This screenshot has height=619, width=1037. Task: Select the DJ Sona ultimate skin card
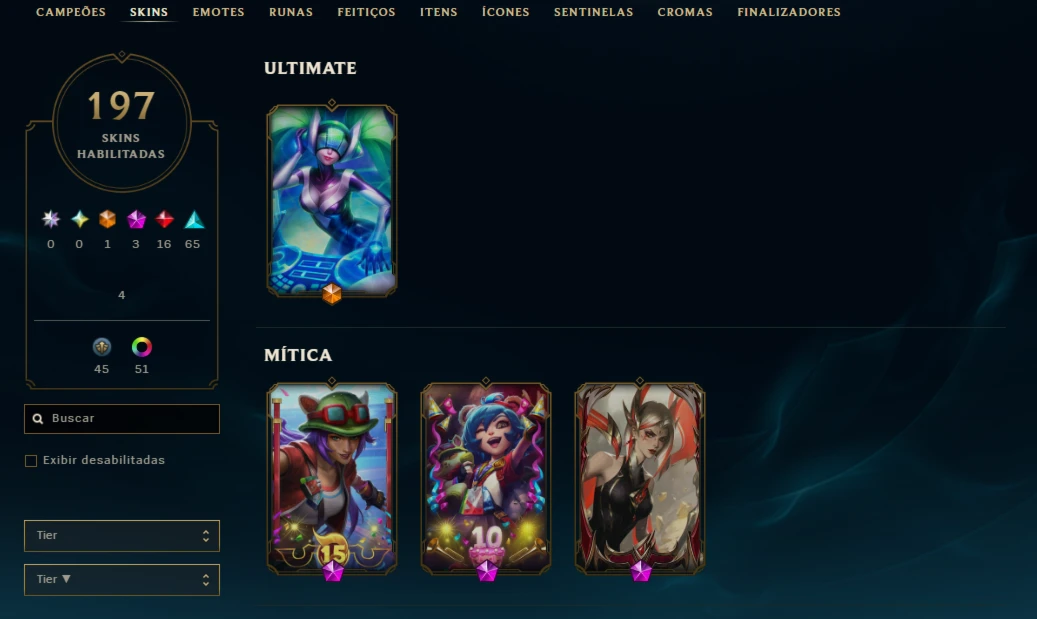332,200
